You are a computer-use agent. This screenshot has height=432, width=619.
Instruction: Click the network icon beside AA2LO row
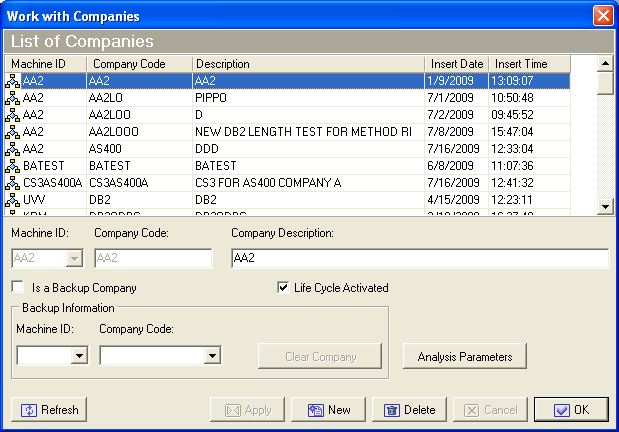pos(12,99)
